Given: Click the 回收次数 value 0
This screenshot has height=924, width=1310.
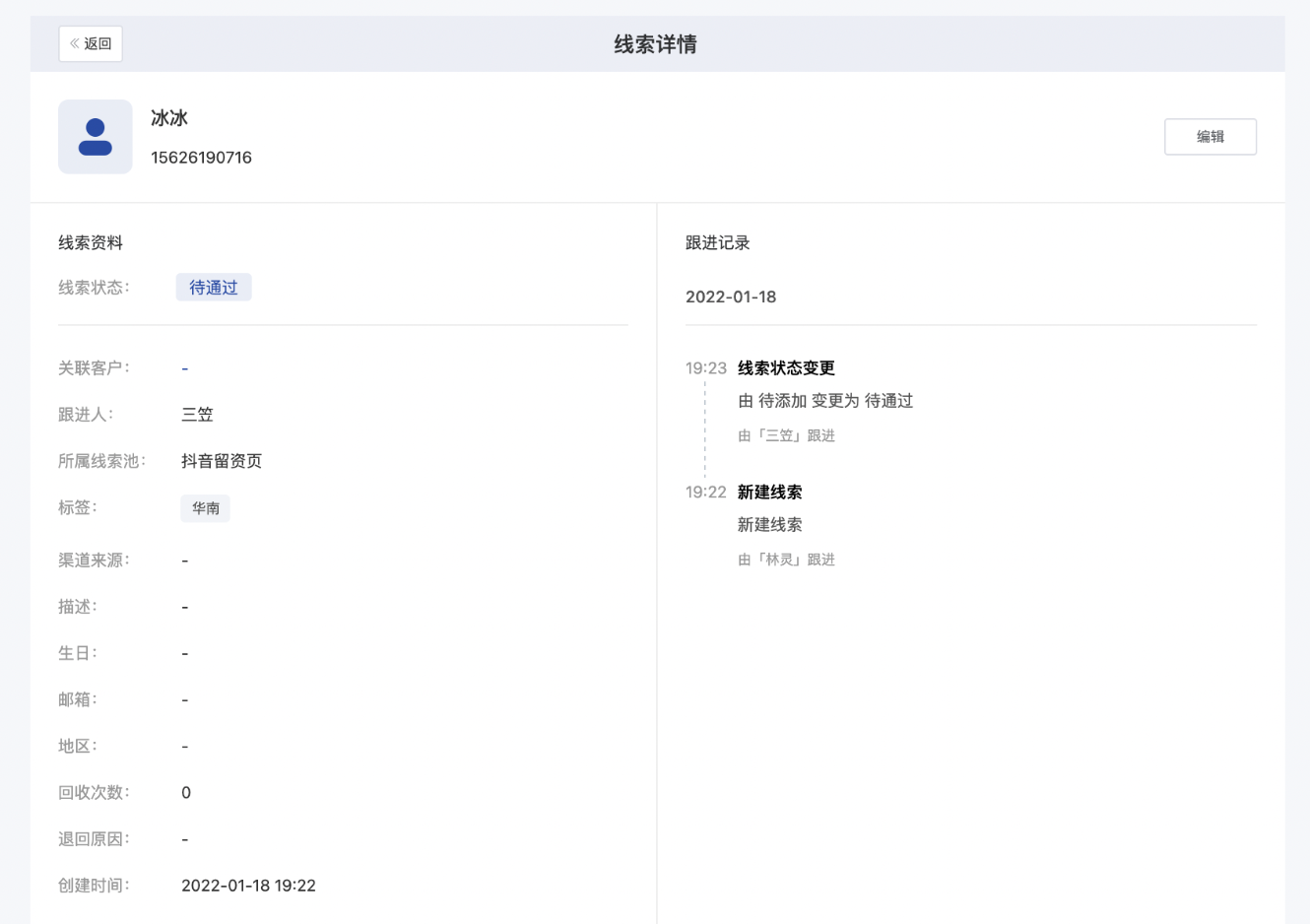Looking at the screenshot, I should [x=186, y=793].
